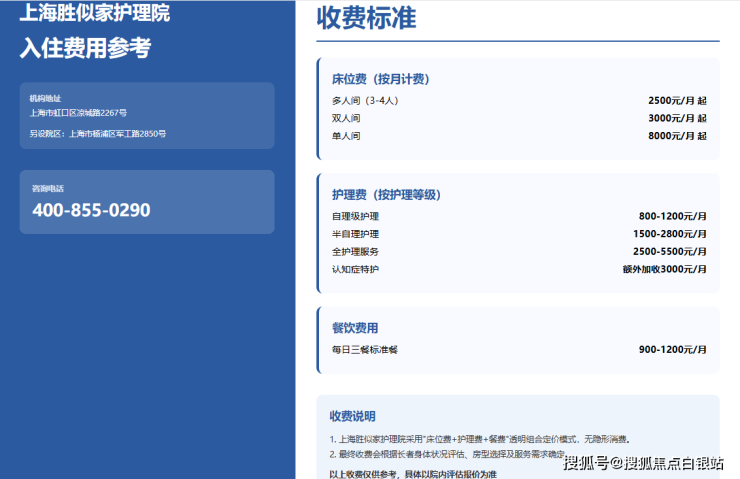Click address 上海市虹口区凉城路2267号
Image resolution: width=740 pixels, height=479 pixels.
[78, 113]
